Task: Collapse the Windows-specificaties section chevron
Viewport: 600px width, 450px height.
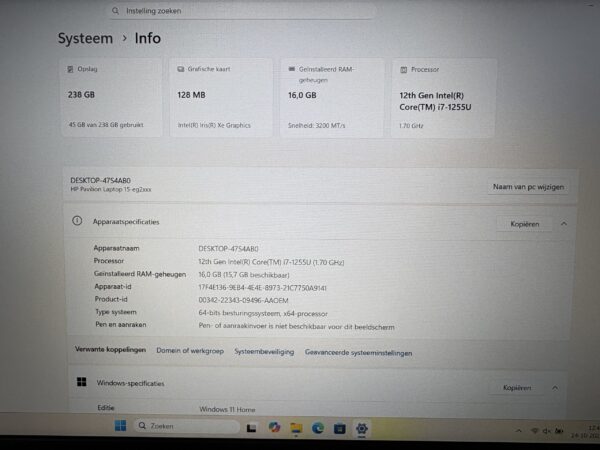Action: pyautogui.click(x=555, y=388)
